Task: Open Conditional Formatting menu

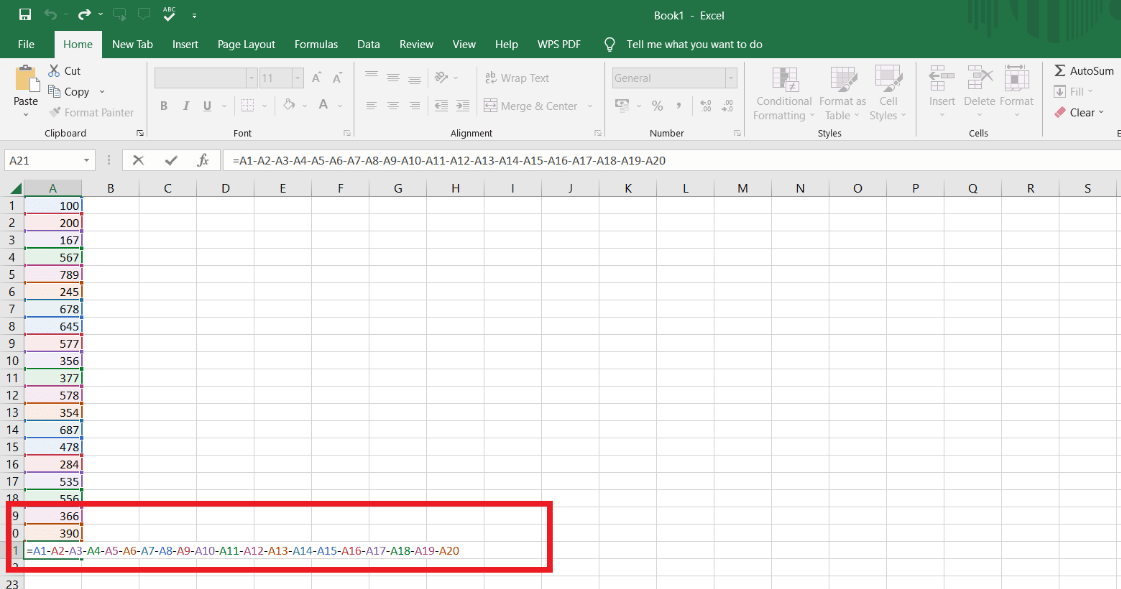Action: point(784,93)
